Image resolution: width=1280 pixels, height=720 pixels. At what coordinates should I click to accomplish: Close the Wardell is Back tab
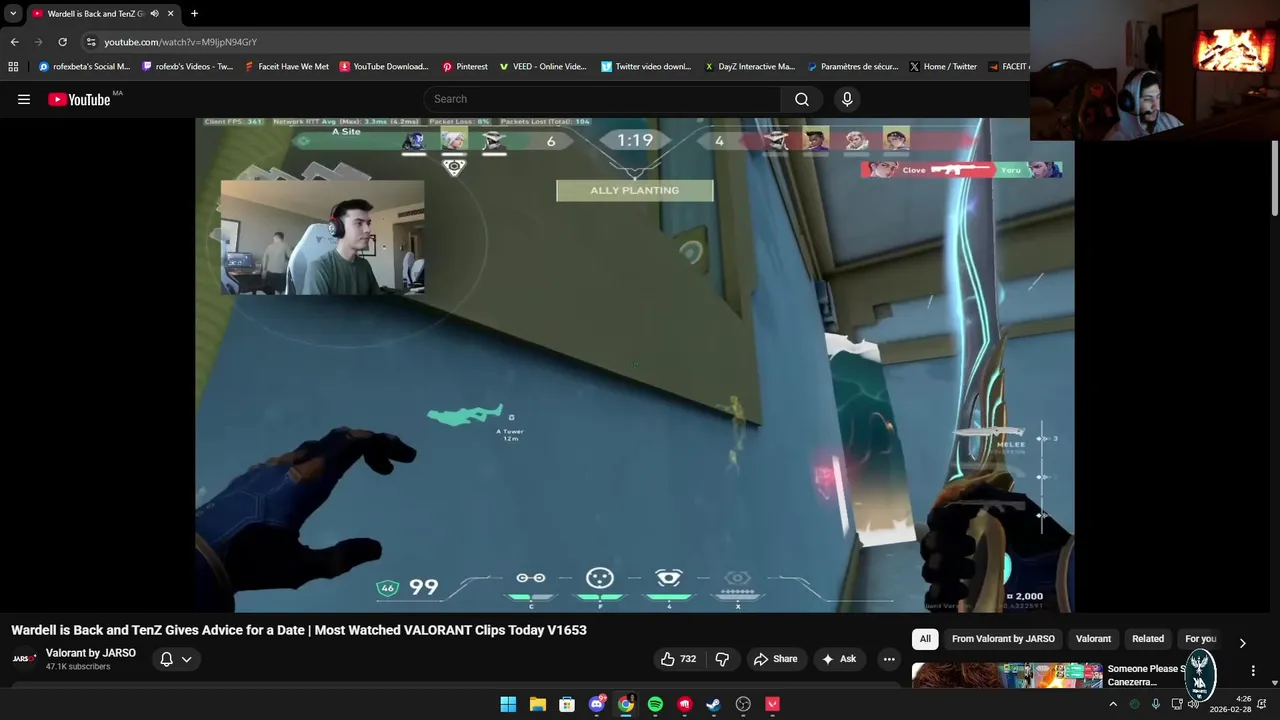click(170, 14)
